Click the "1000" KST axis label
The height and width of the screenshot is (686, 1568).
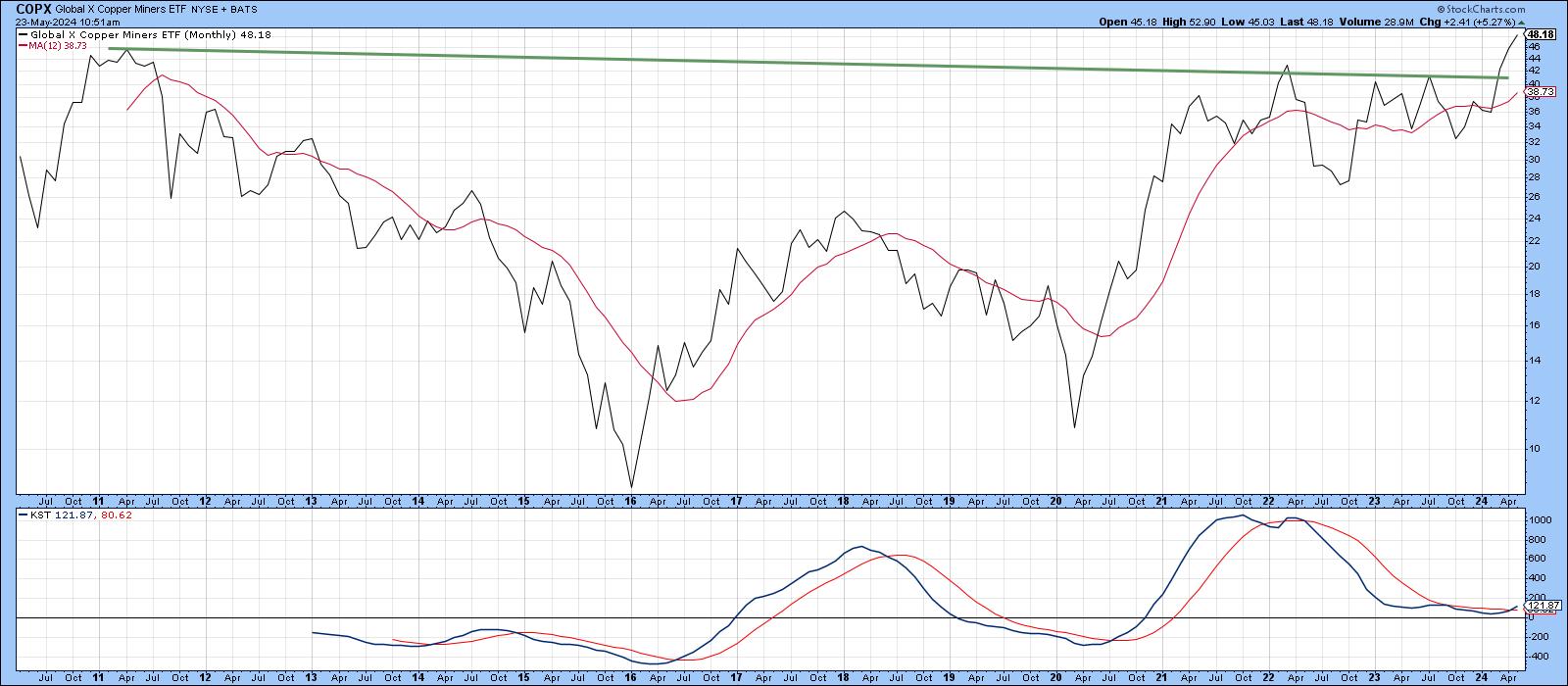click(1539, 520)
